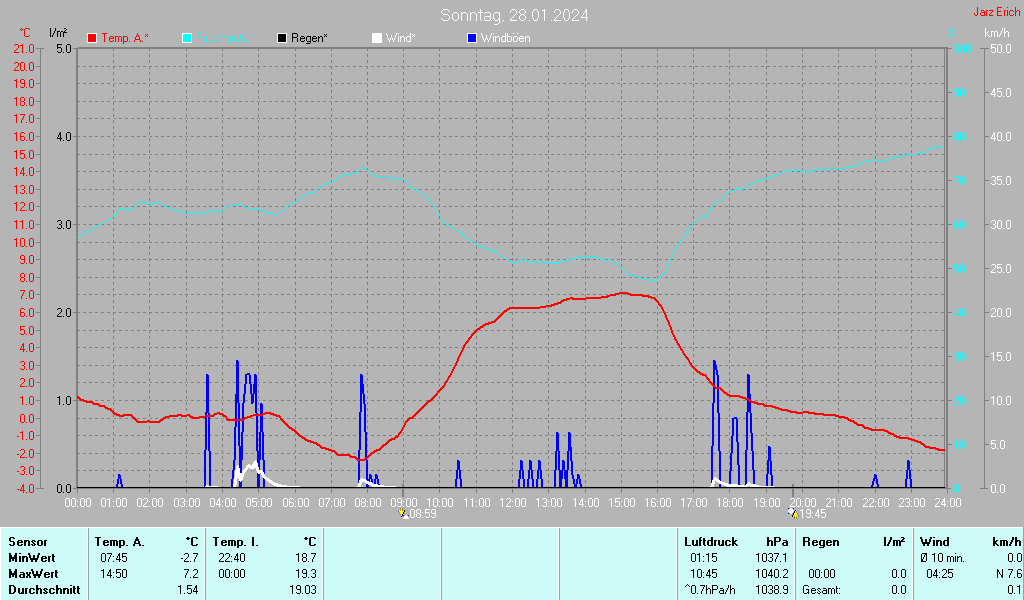Select the 'Temp. A.*' legend label
Screen dimensions: 1024x600
[125, 39]
